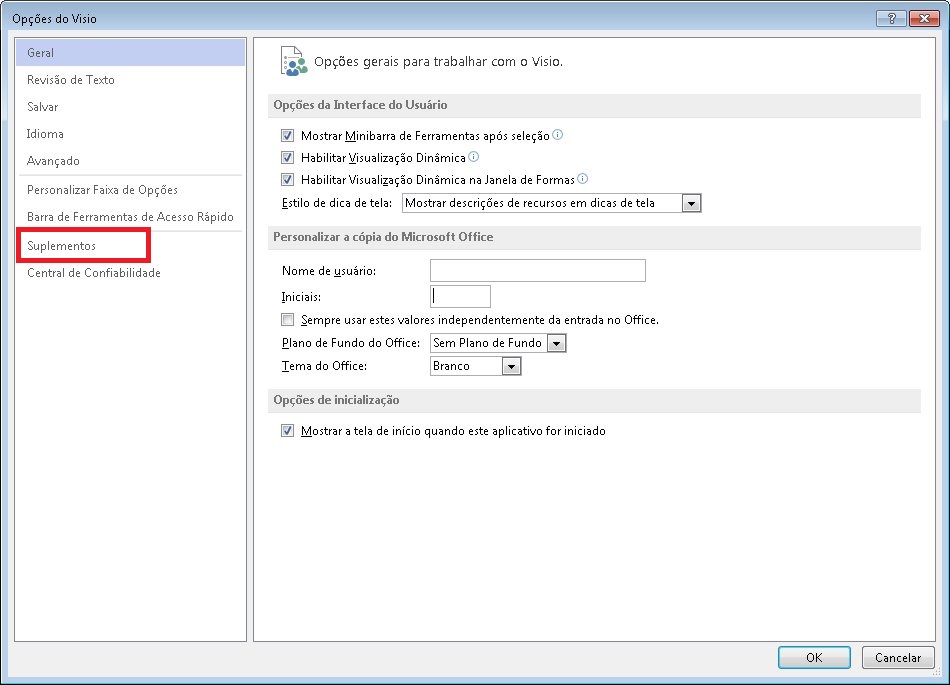Open the Tema do Office dropdown

[x=512, y=365]
